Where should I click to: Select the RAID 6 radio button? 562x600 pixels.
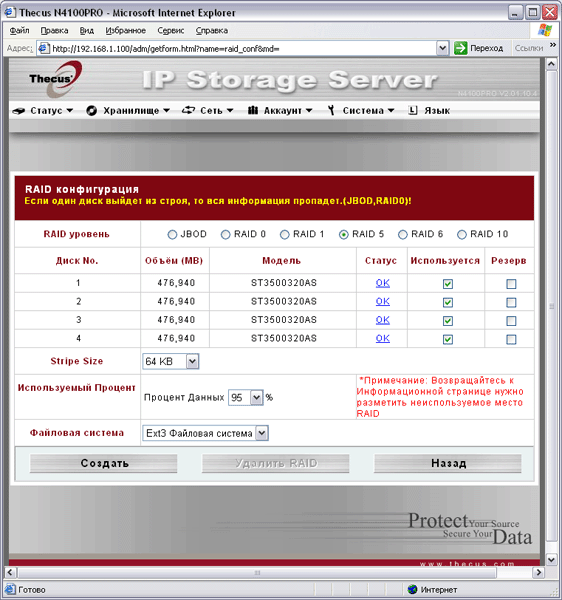(x=402, y=235)
